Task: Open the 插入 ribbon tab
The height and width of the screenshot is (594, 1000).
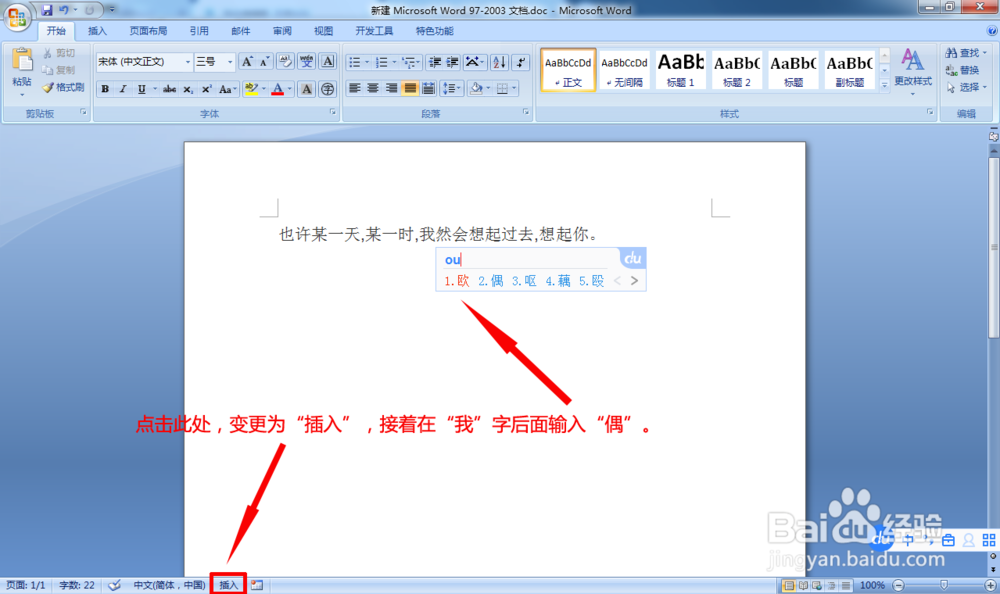Action: click(97, 31)
